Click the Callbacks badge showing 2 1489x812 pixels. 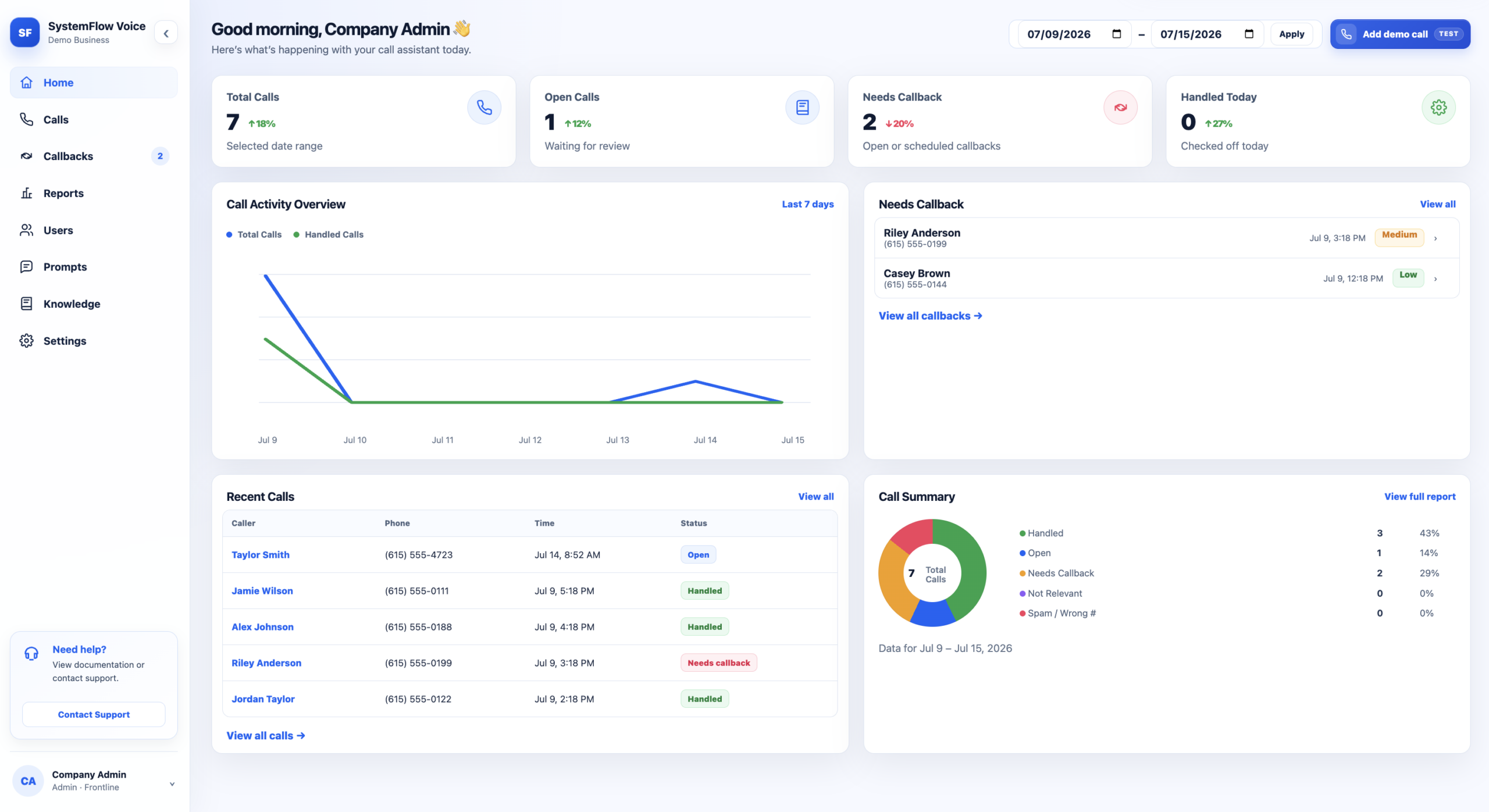tap(160, 156)
